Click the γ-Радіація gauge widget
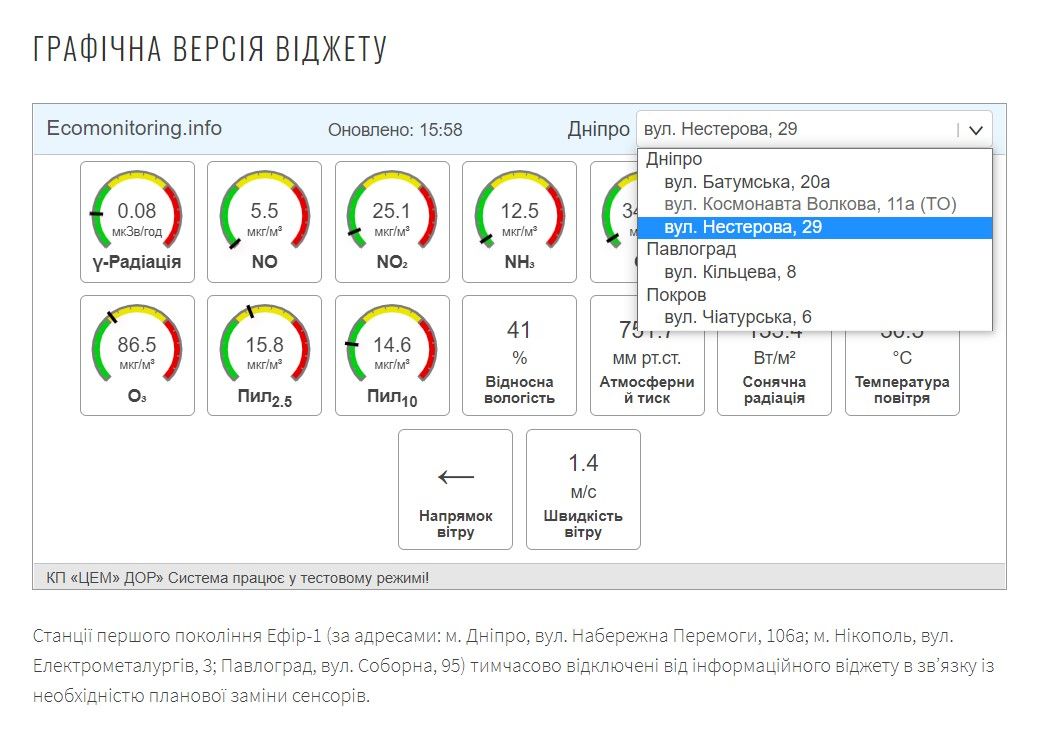 pyautogui.click(x=137, y=222)
